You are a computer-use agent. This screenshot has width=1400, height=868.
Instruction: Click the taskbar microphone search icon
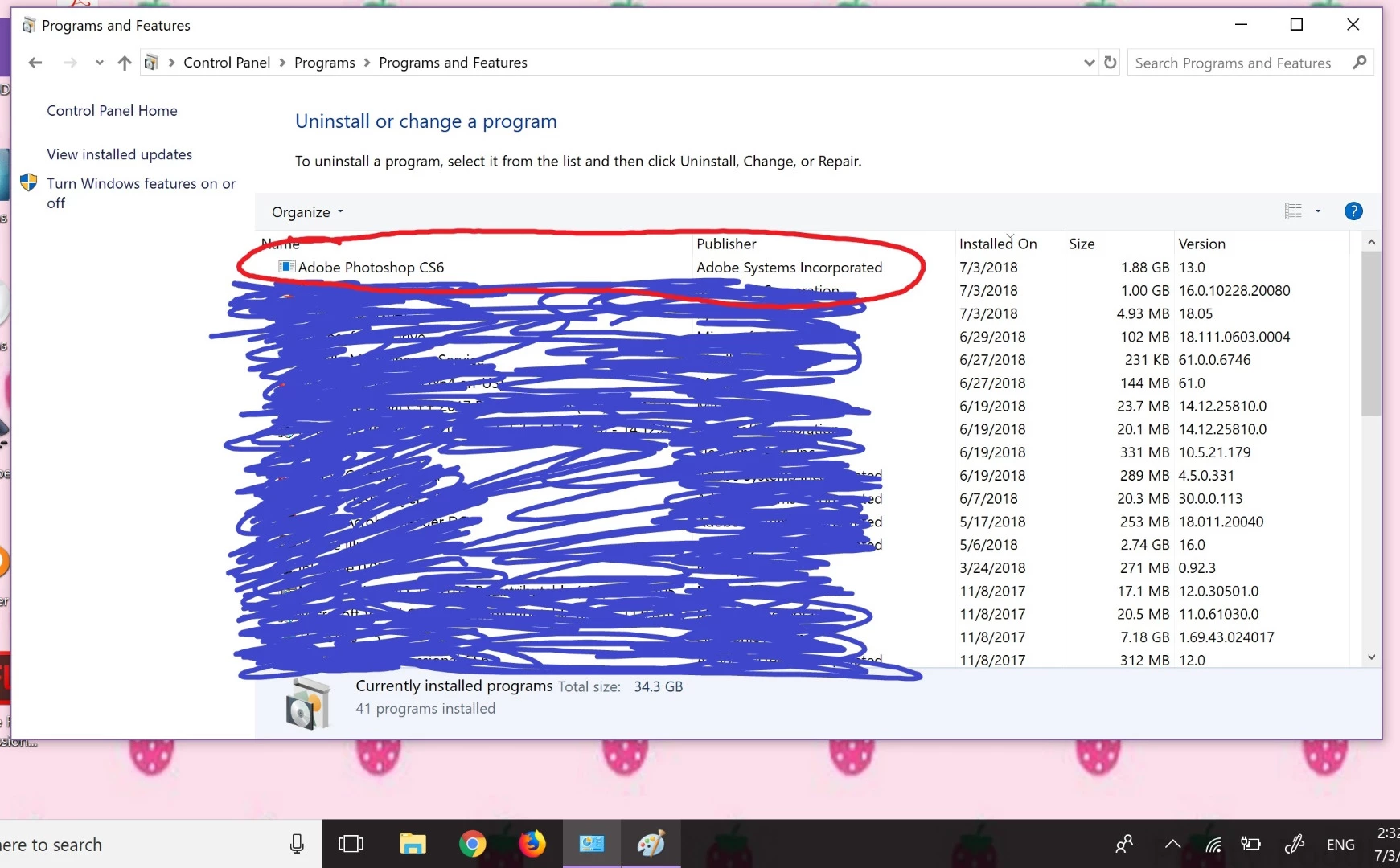click(x=297, y=844)
